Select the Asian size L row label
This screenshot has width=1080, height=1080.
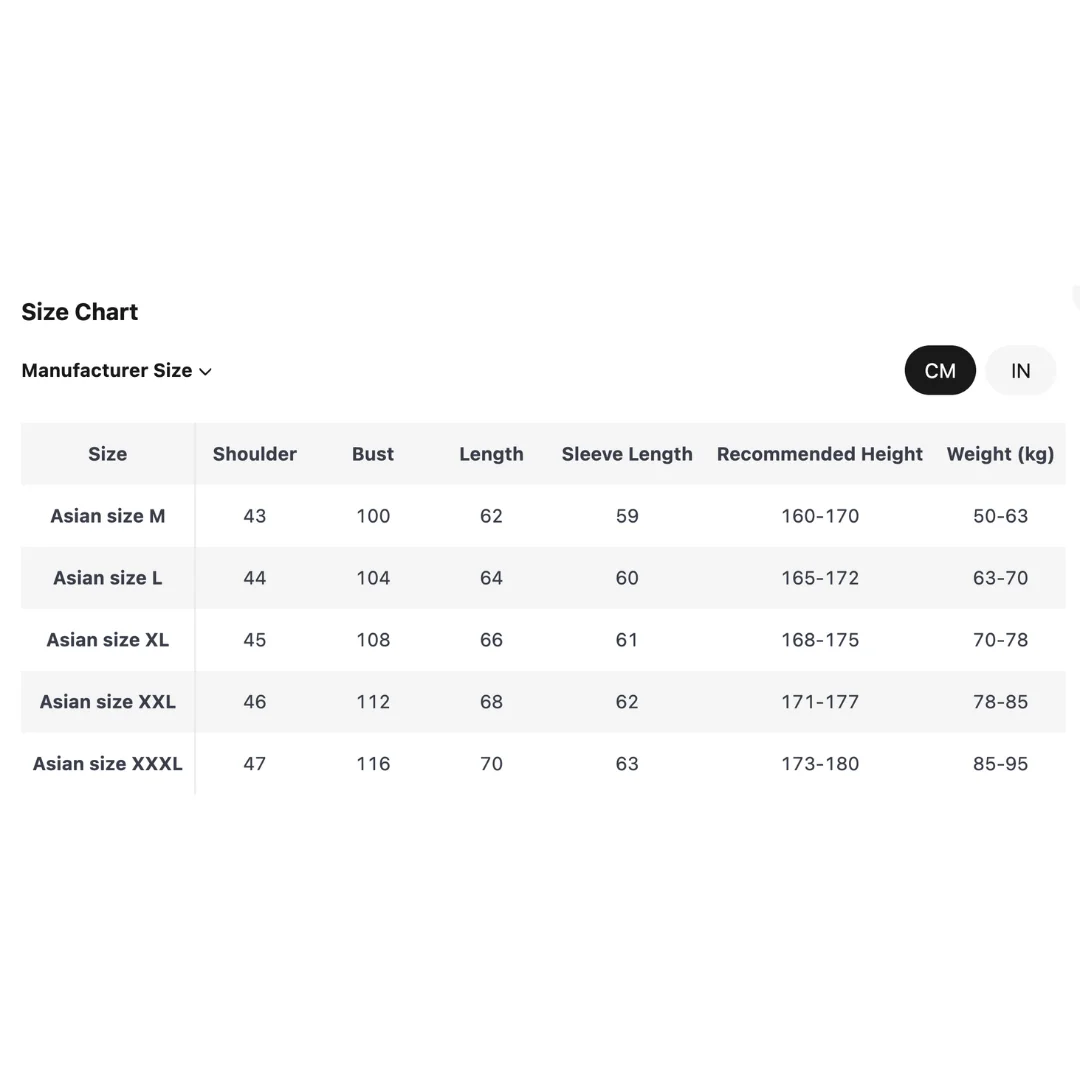pos(108,578)
